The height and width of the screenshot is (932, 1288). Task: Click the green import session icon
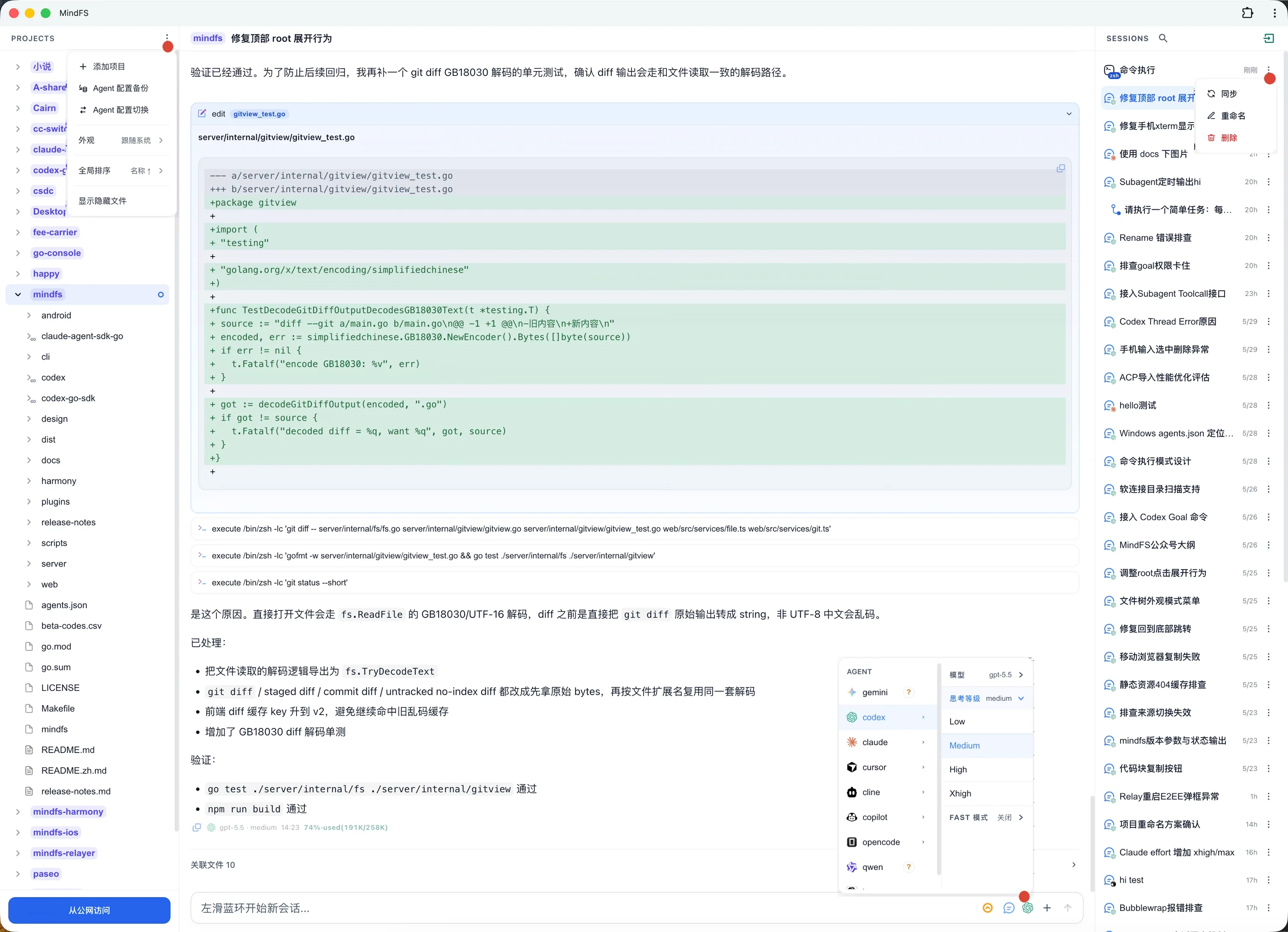[1268, 38]
